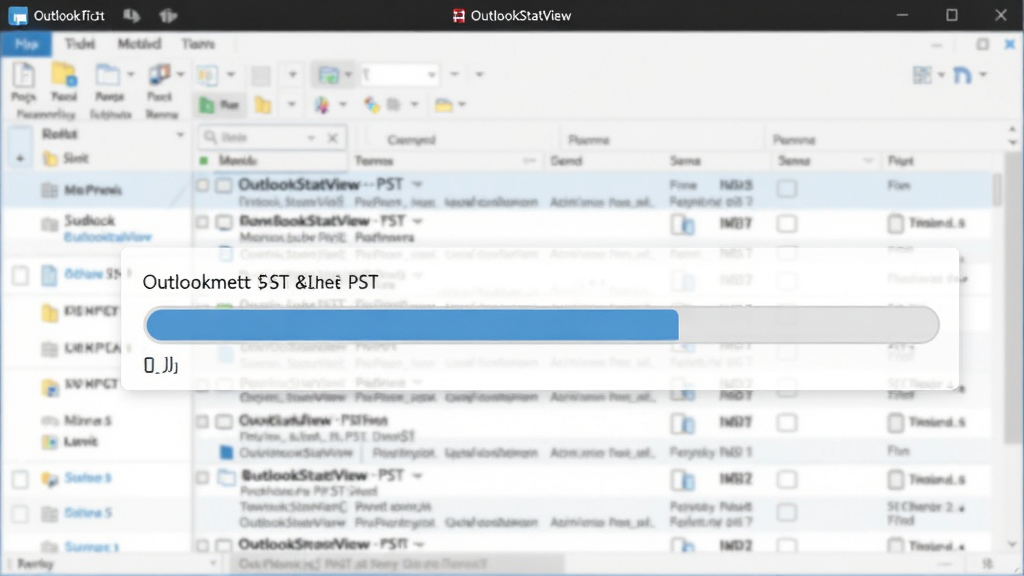Click the ENHPCT folder icon in the sidebar
This screenshot has height=576, width=1024.
(50, 313)
